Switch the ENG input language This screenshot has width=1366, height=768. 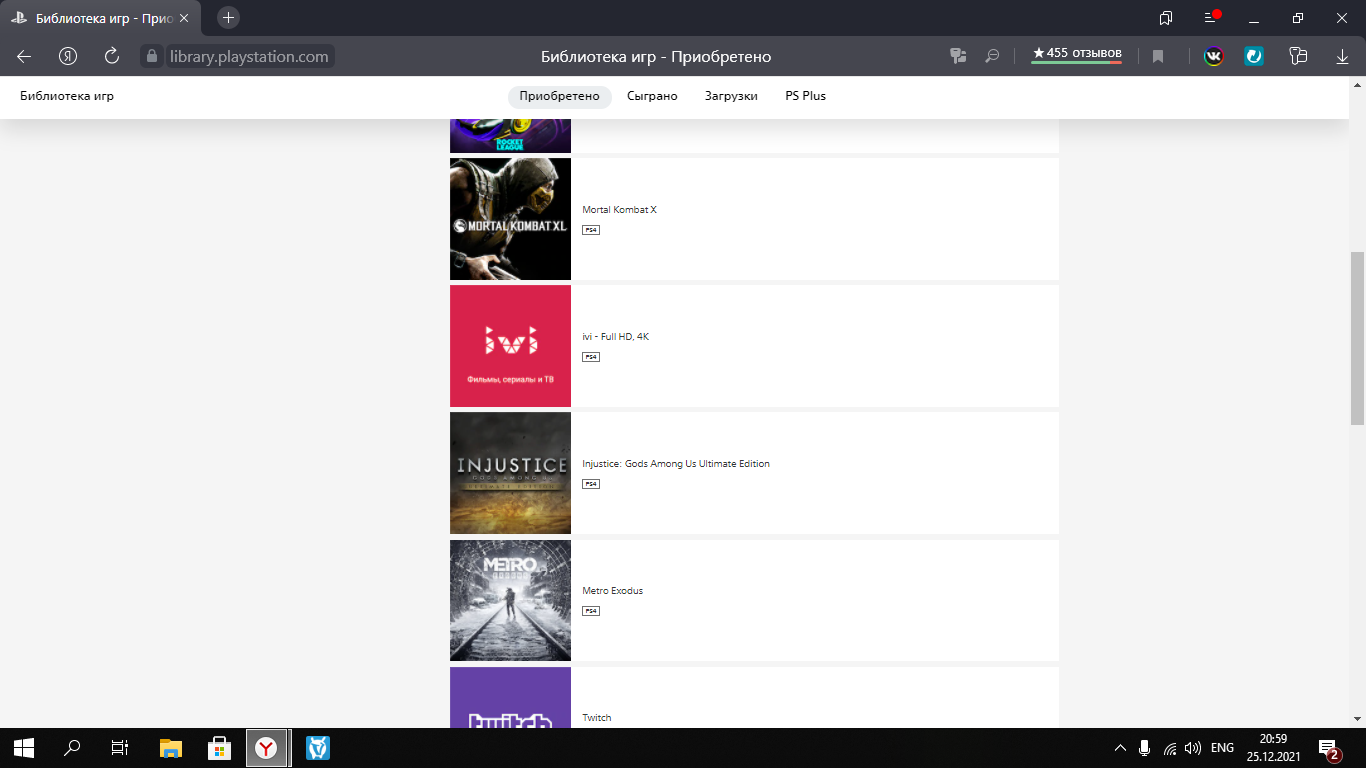coord(1222,748)
